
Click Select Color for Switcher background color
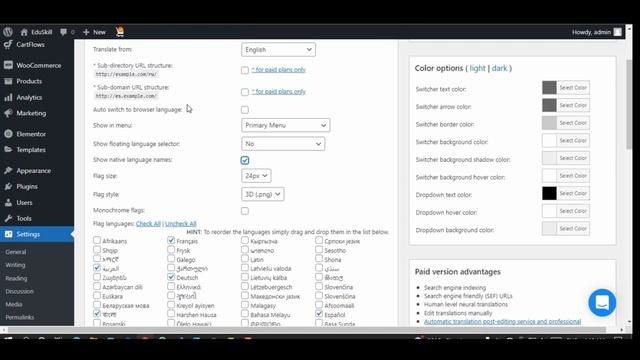pos(573,140)
